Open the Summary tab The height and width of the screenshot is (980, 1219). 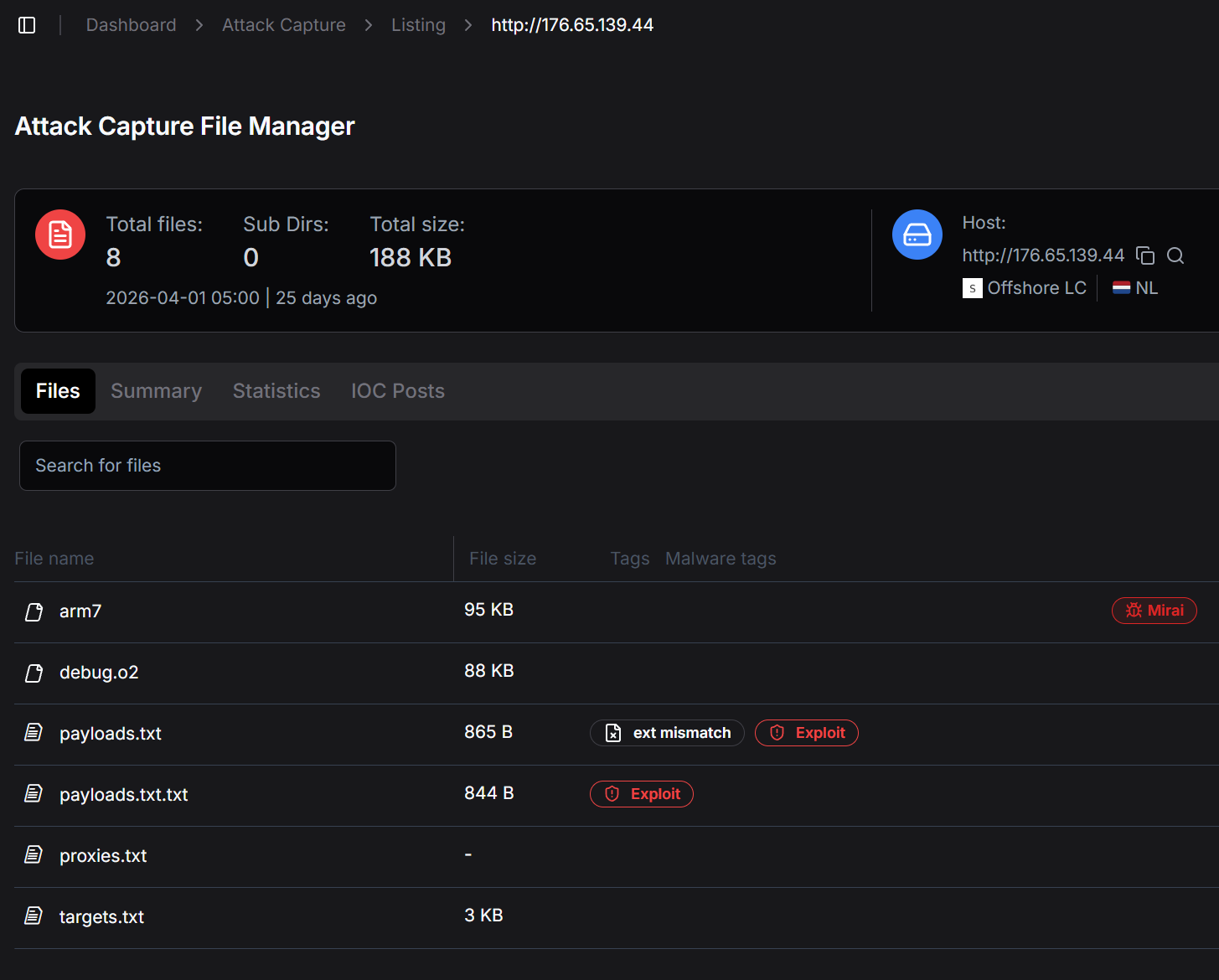click(156, 391)
